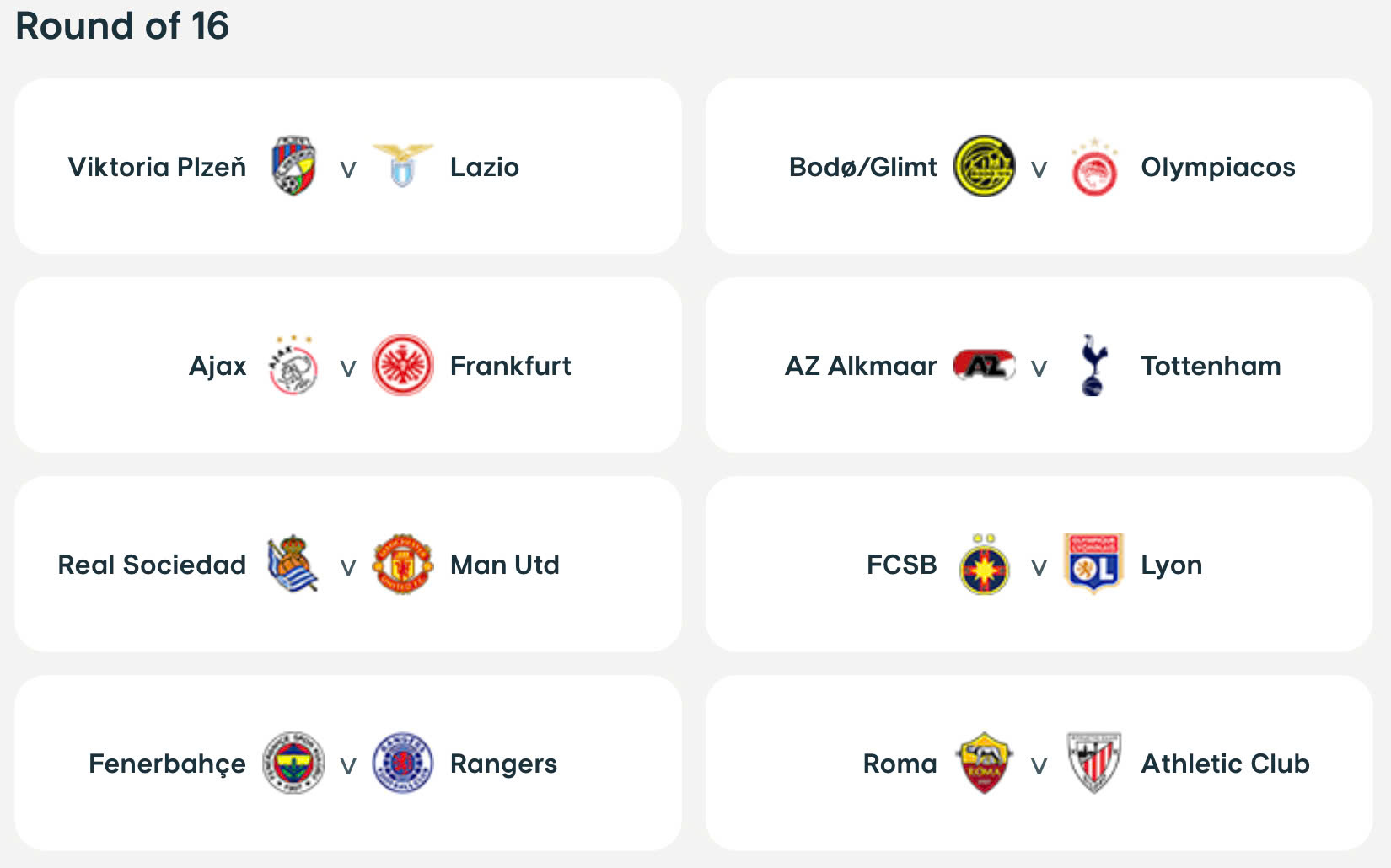Click the FCSB star badge
1391x868 pixels.
click(984, 566)
